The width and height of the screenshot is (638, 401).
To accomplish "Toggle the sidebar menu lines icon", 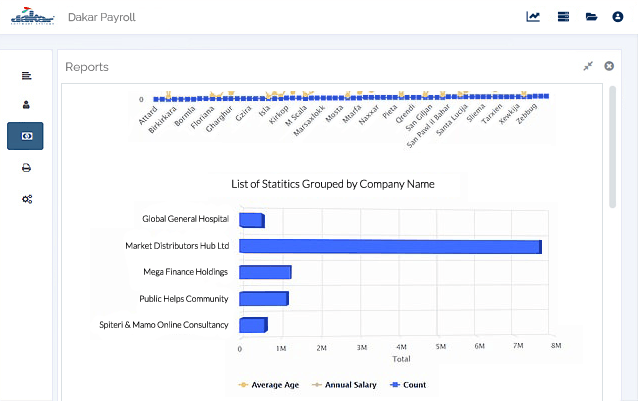I will coord(26,76).
